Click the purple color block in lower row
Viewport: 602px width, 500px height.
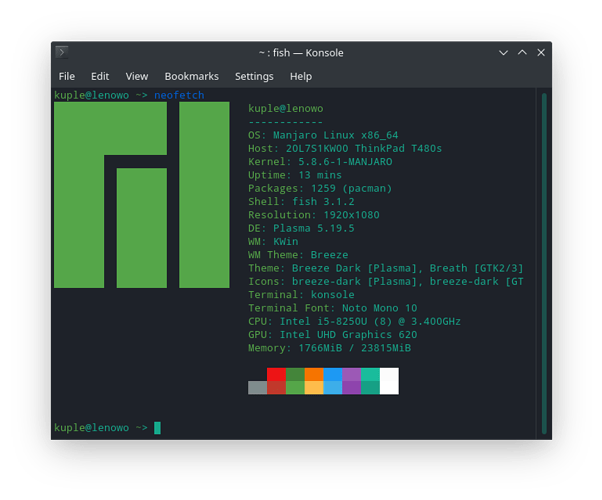click(351, 387)
